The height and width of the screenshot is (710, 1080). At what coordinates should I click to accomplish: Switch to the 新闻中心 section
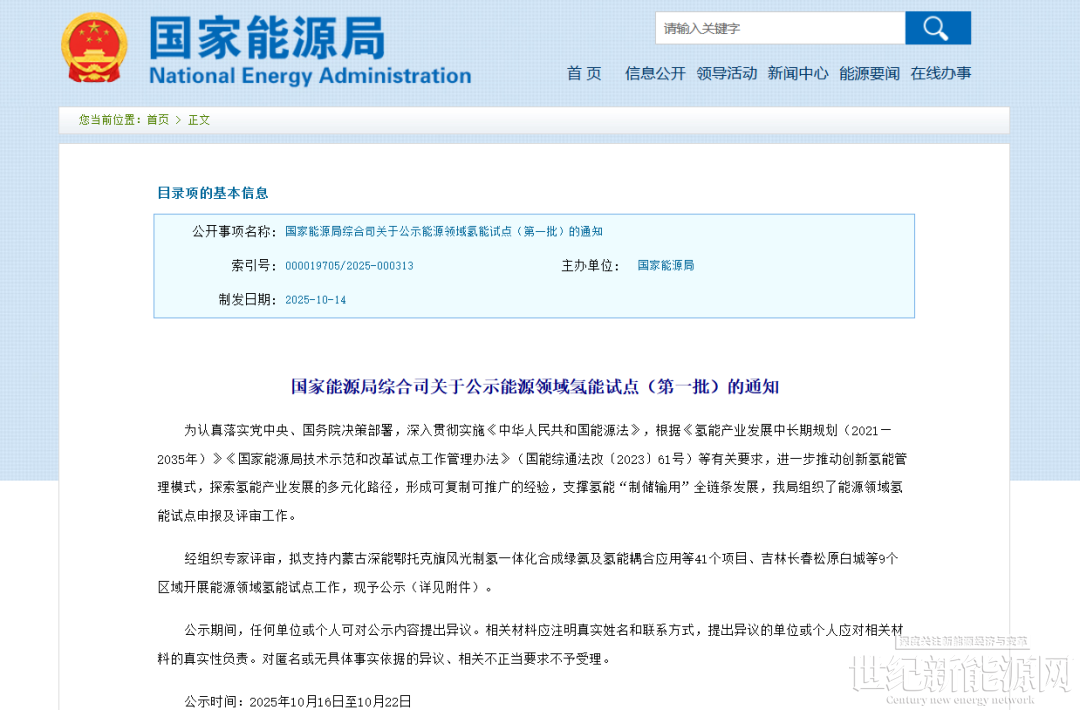(798, 73)
